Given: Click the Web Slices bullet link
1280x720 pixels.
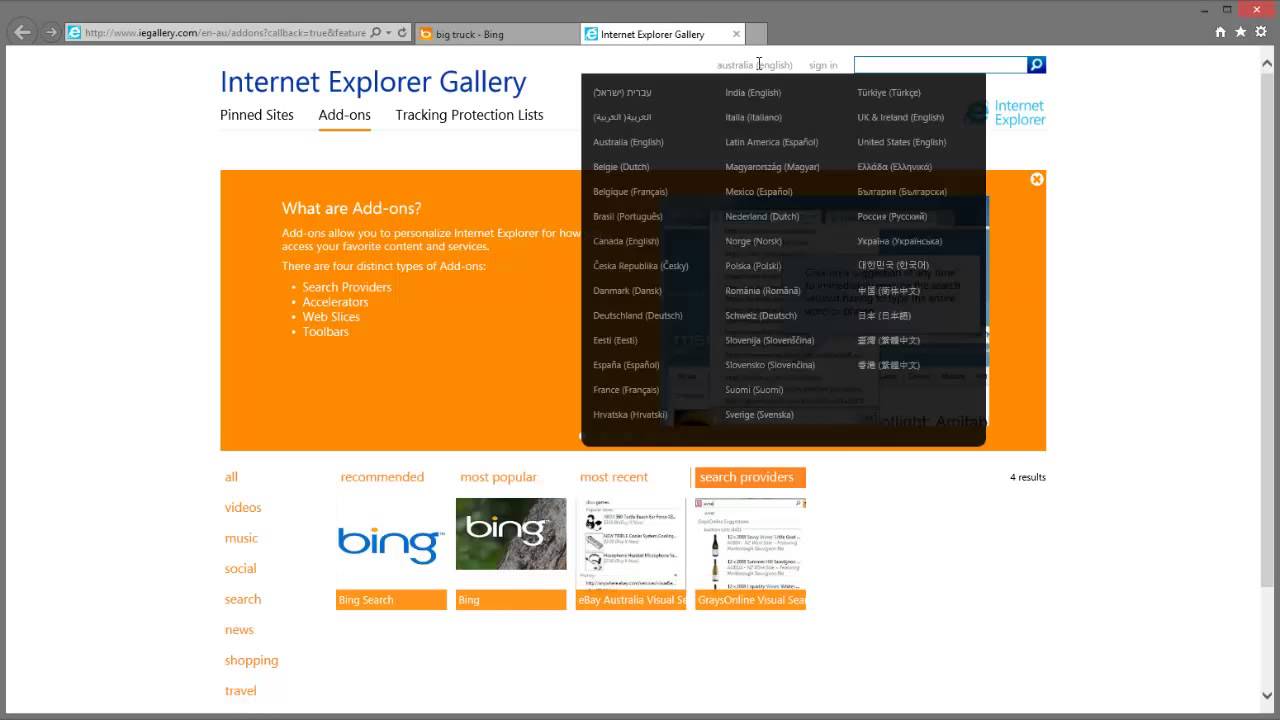Looking at the screenshot, I should [331, 317].
